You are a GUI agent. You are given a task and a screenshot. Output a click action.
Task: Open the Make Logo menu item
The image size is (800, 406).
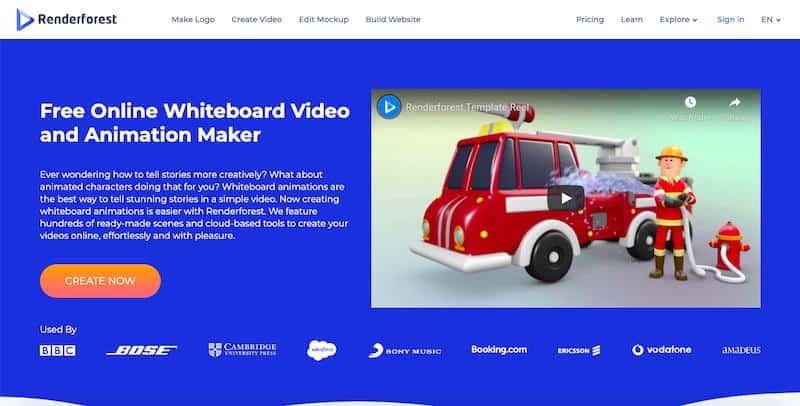click(193, 19)
